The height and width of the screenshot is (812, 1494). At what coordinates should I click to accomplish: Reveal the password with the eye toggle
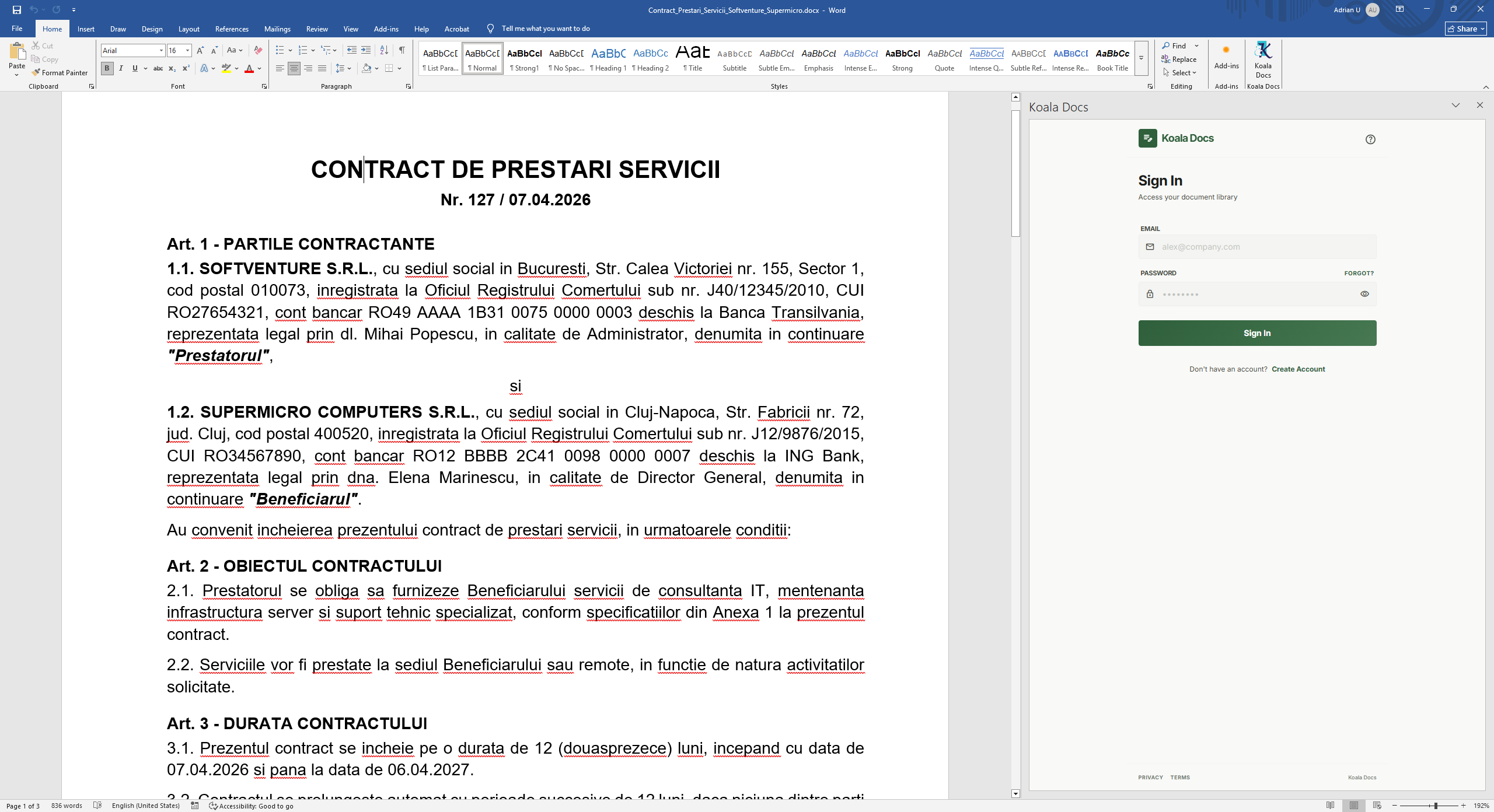click(x=1364, y=294)
